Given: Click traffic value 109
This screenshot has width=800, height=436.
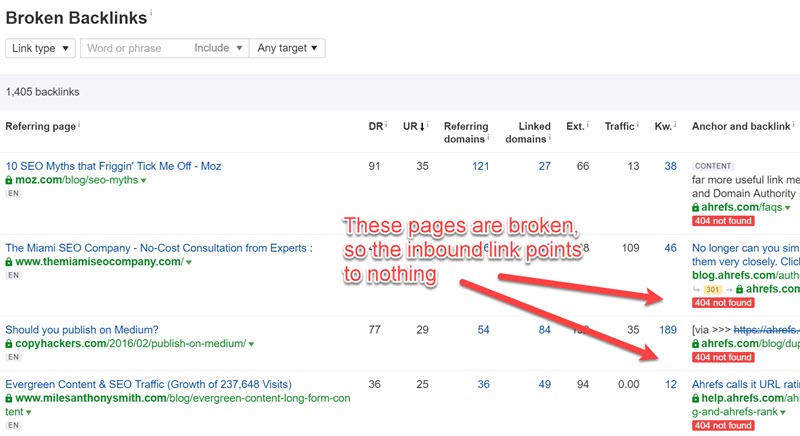Looking at the screenshot, I should pos(630,248).
